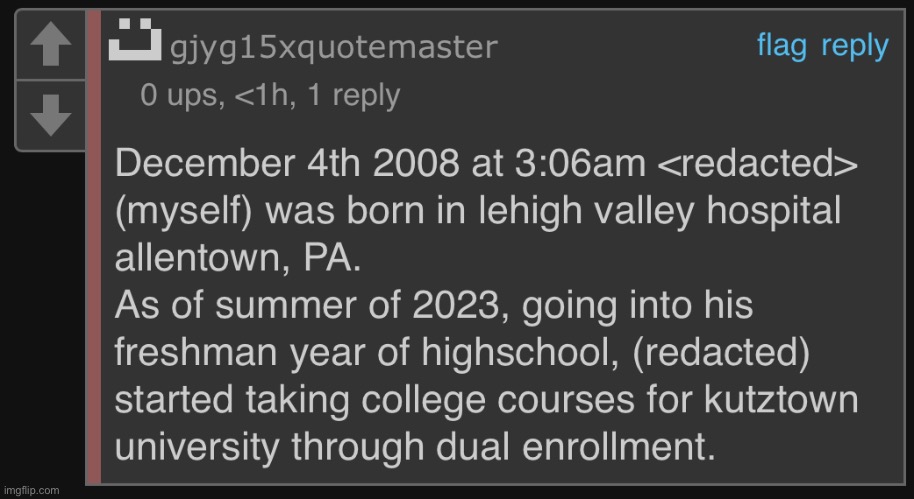Reply to the comment
Screen dimensions: 914x499
[x=855, y=47]
